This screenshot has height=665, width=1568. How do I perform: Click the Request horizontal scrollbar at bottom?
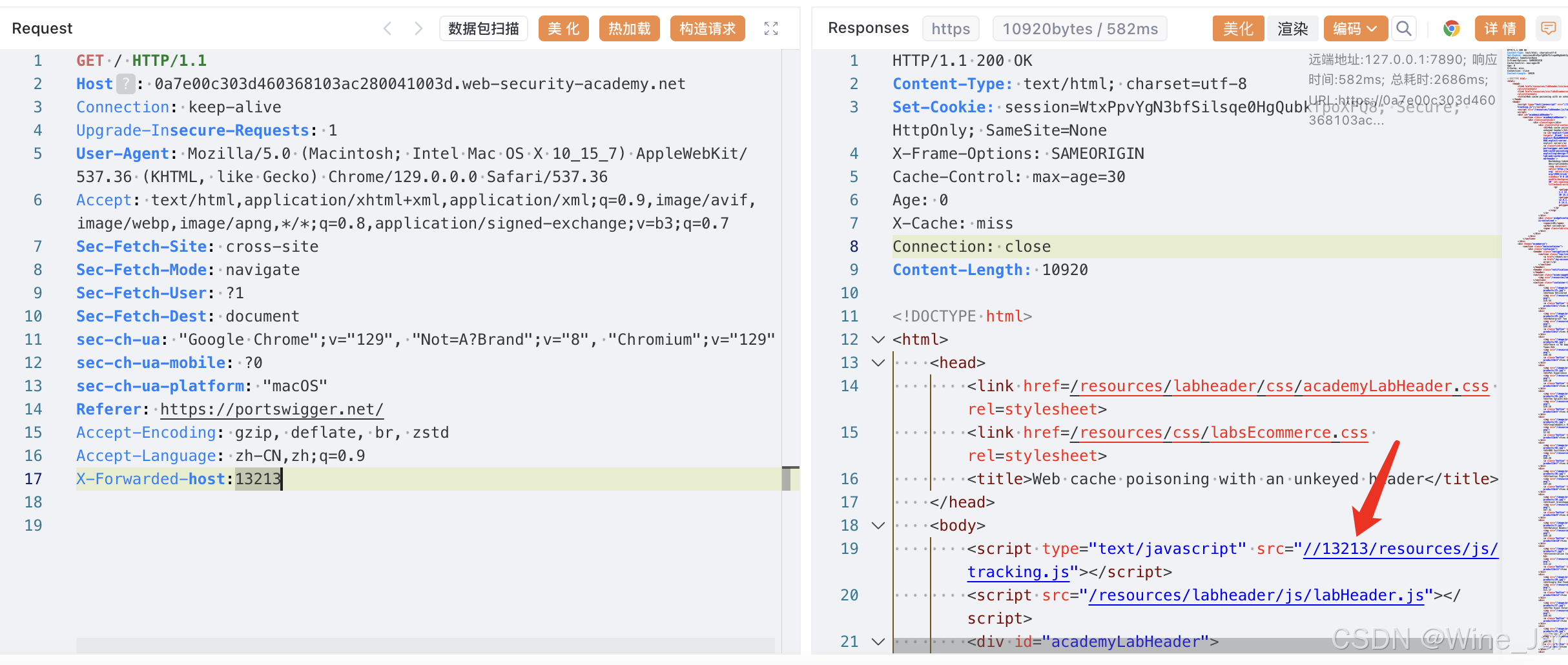pos(426,645)
